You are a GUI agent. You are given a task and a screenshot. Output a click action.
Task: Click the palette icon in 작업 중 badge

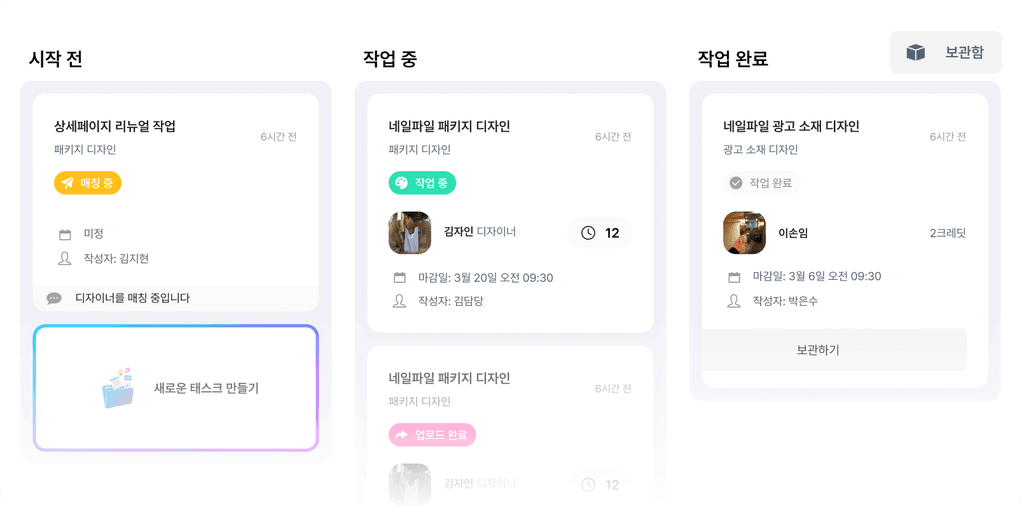(x=402, y=184)
